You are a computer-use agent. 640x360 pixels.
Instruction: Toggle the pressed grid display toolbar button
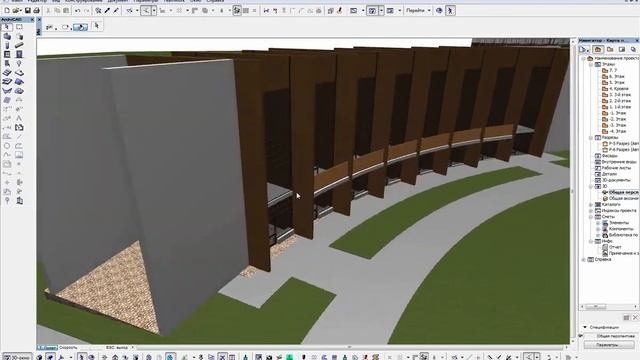click(x=237, y=11)
